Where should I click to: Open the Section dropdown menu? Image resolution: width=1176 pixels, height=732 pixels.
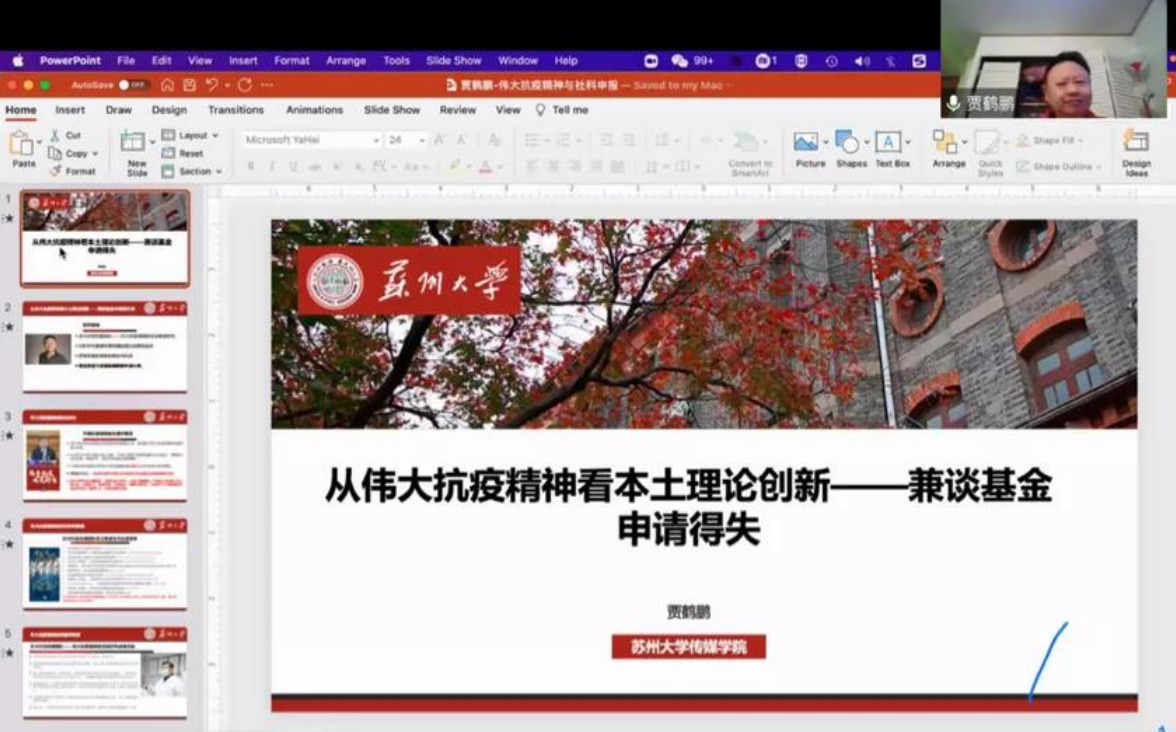[x=192, y=171]
